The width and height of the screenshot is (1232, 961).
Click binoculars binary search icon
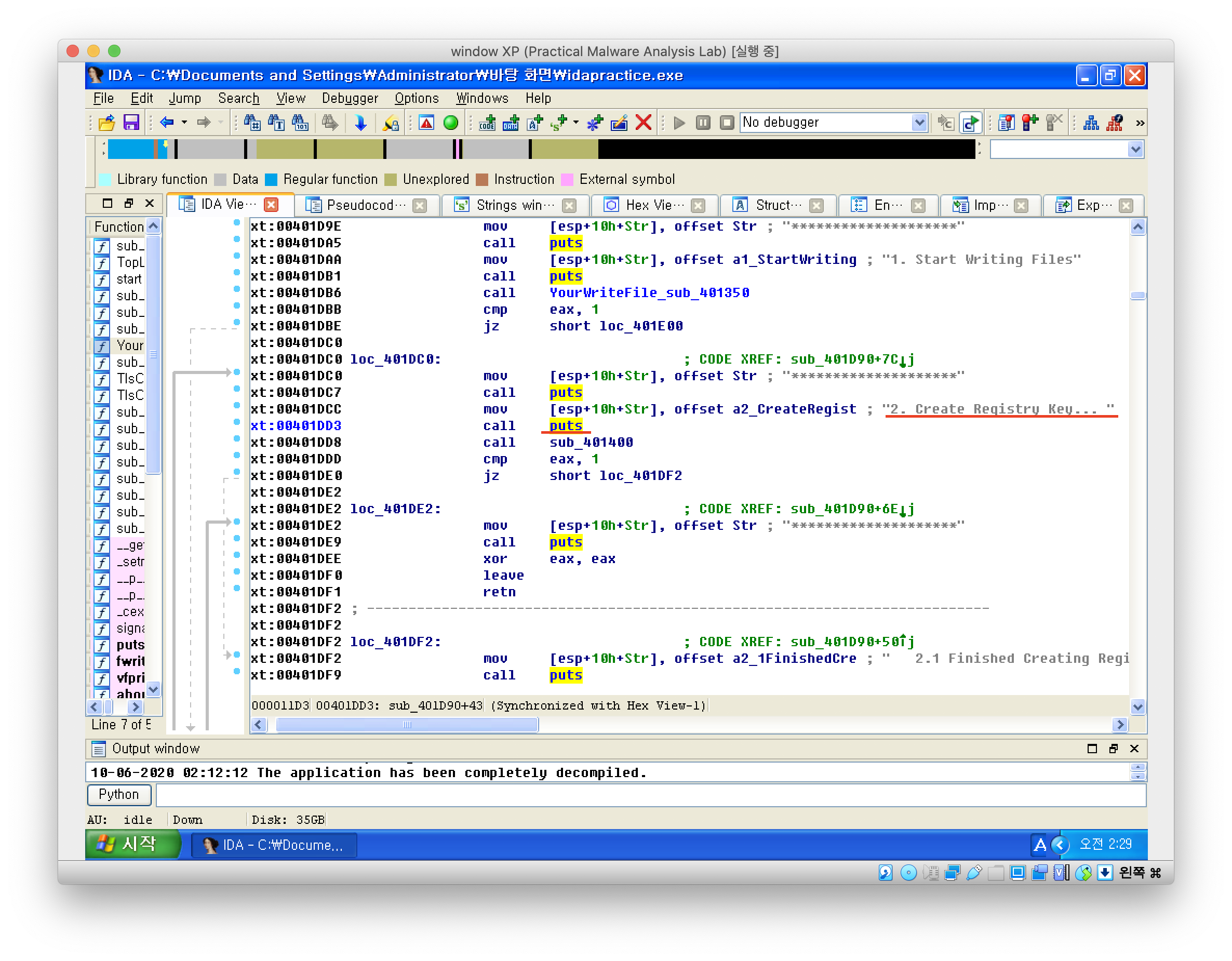[x=300, y=123]
